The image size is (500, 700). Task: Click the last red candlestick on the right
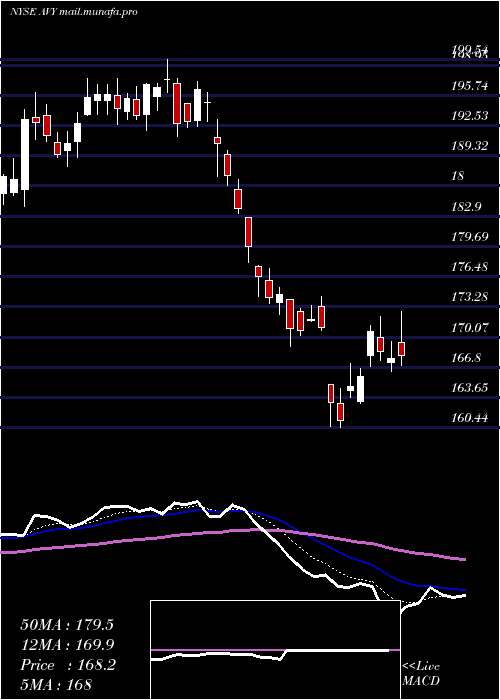coord(402,349)
